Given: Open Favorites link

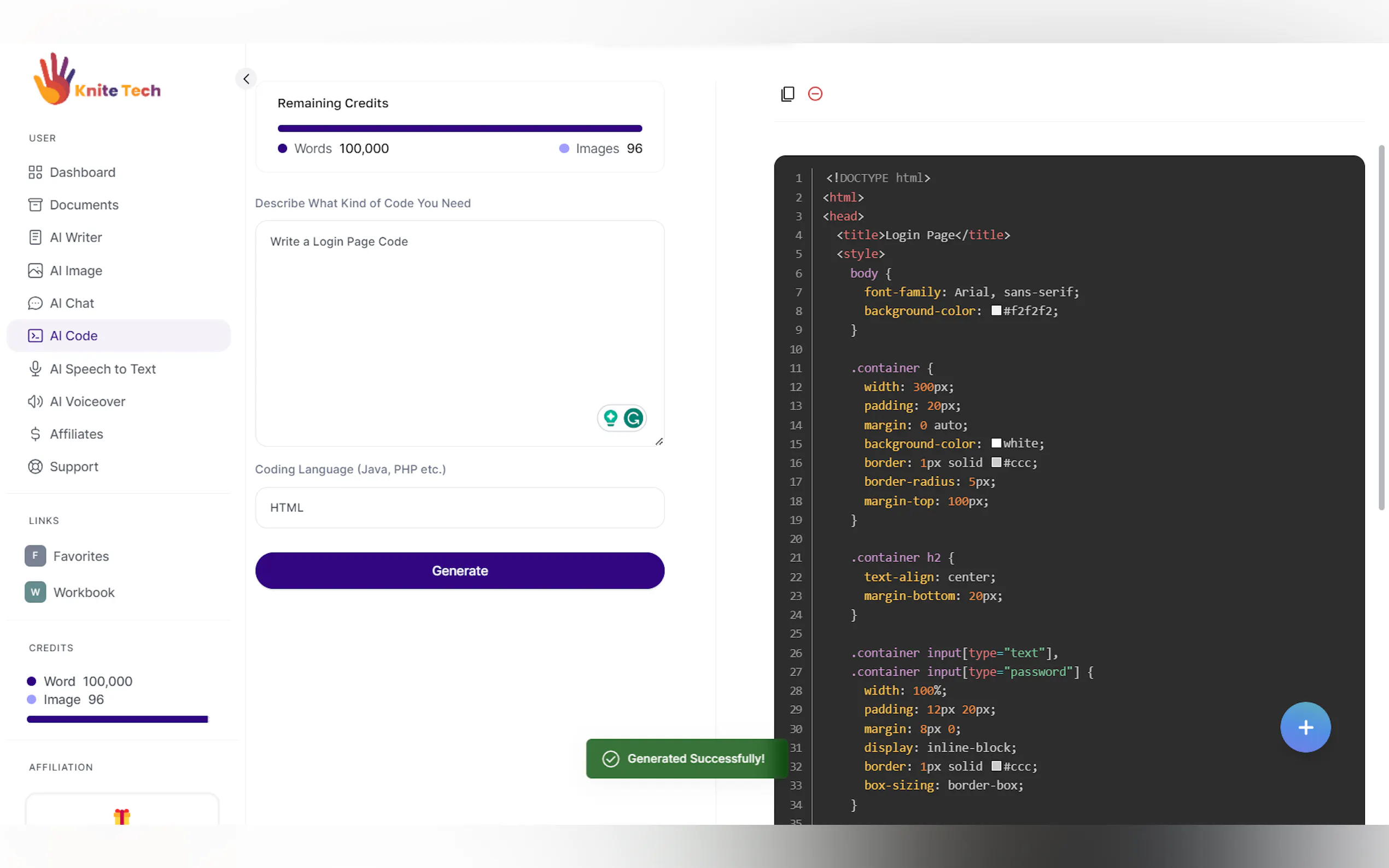Looking at the screenshot, I should 80,556.
